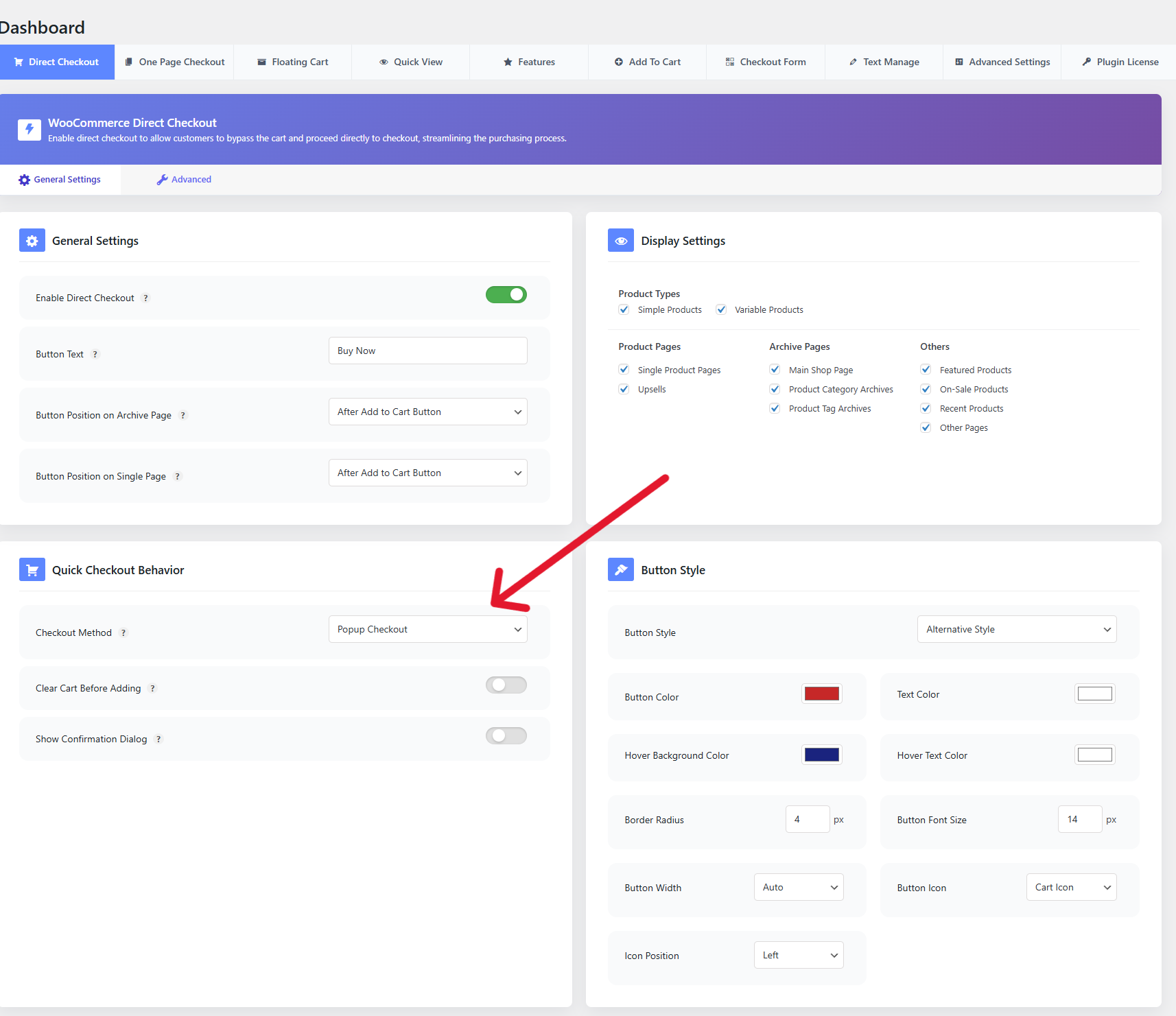Viewport: 1176px width, 1016px height.
Task: Switch to Floating Cart tab
Action: (293, 62)
